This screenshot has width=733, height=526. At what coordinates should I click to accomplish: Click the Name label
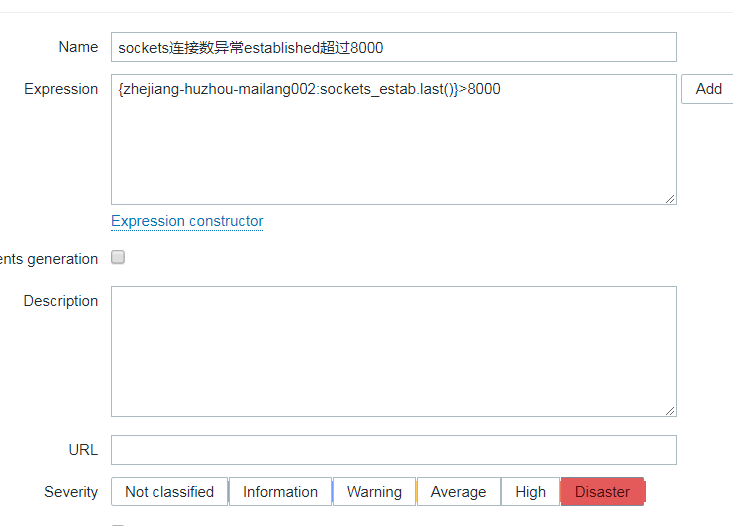(78, 47)
